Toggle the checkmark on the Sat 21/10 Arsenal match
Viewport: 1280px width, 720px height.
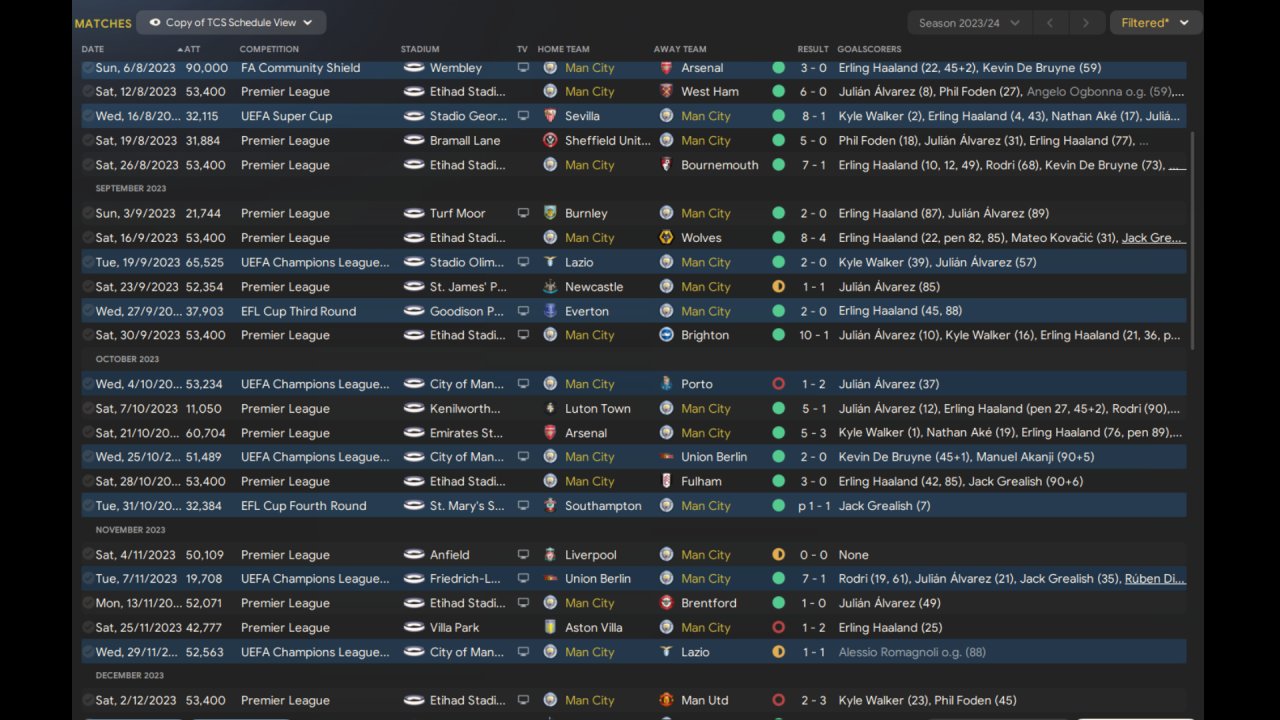click(x=88, y=433)
